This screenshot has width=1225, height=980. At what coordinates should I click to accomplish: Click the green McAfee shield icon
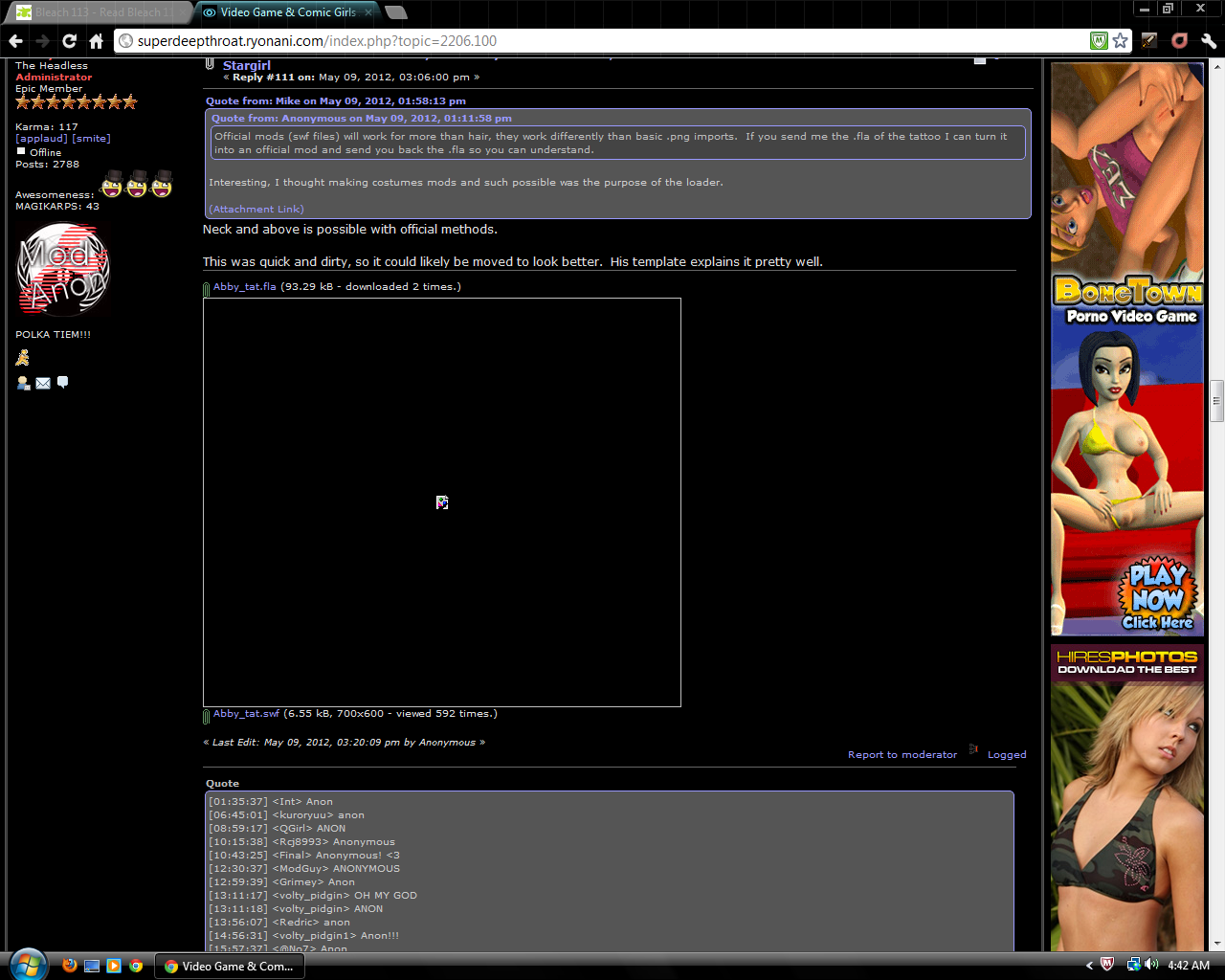tap(1099, 41)
